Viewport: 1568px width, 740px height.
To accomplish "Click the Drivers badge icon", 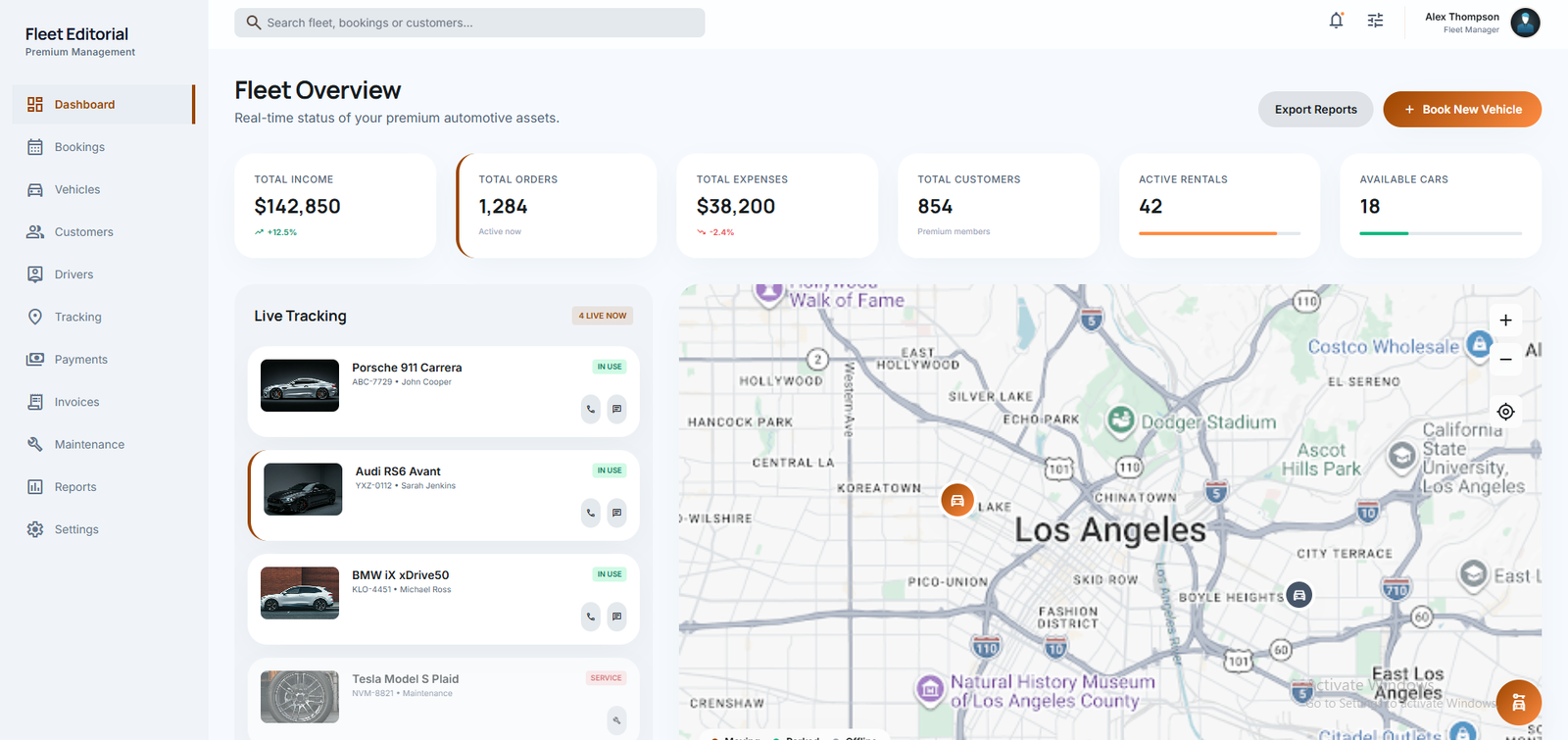I will pyautogui.click(x=35, y=274).
